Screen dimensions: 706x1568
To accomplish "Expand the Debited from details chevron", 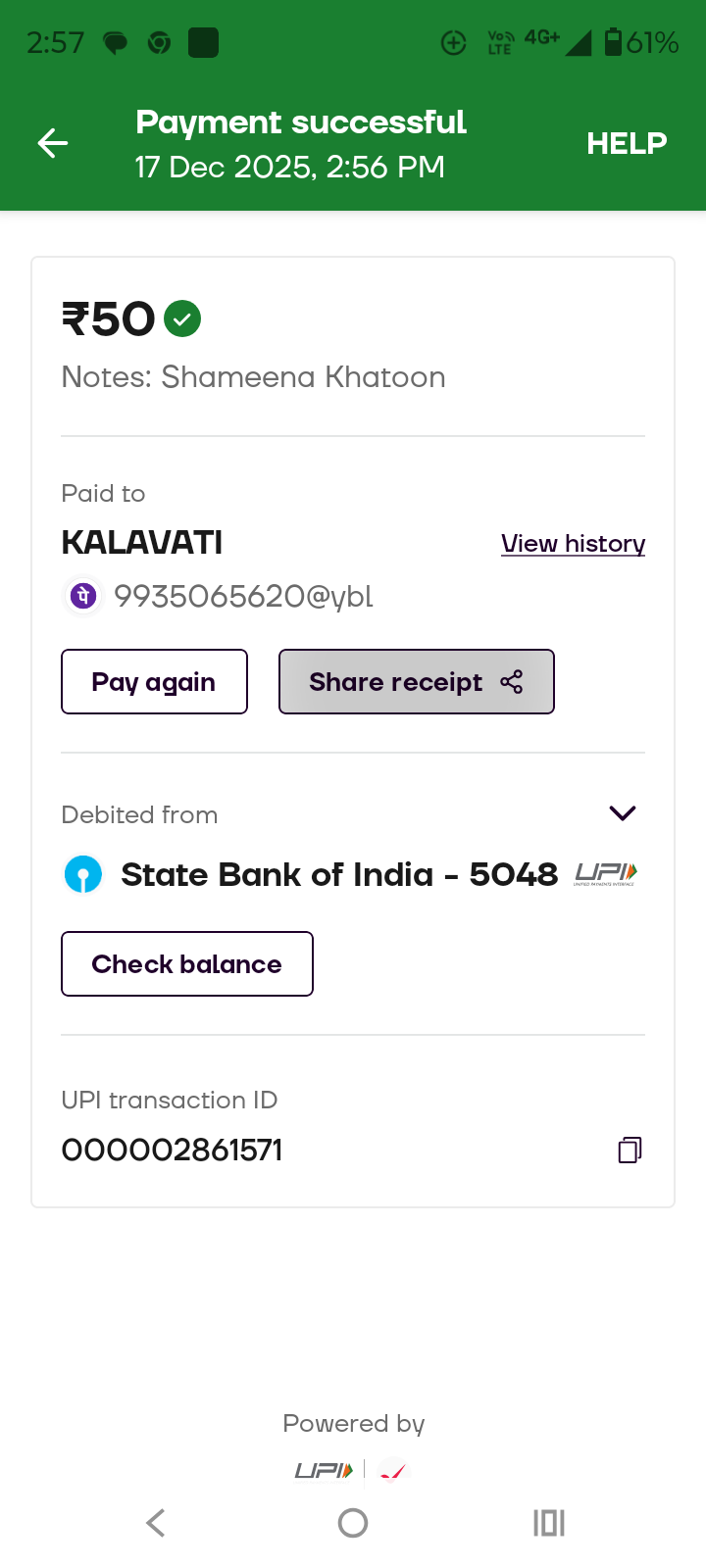I will 623,813.
